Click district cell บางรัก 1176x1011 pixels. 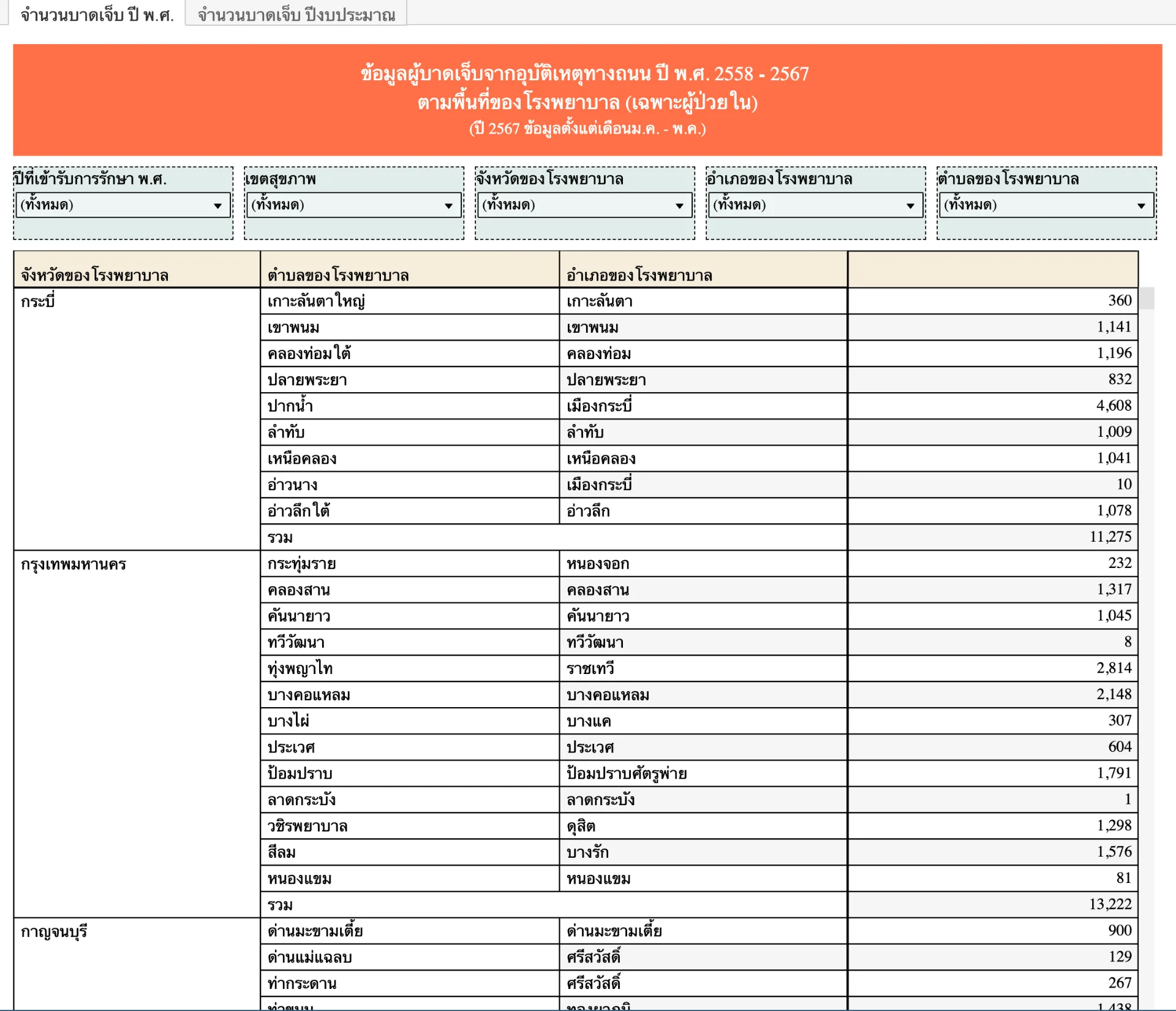(704, 852)
